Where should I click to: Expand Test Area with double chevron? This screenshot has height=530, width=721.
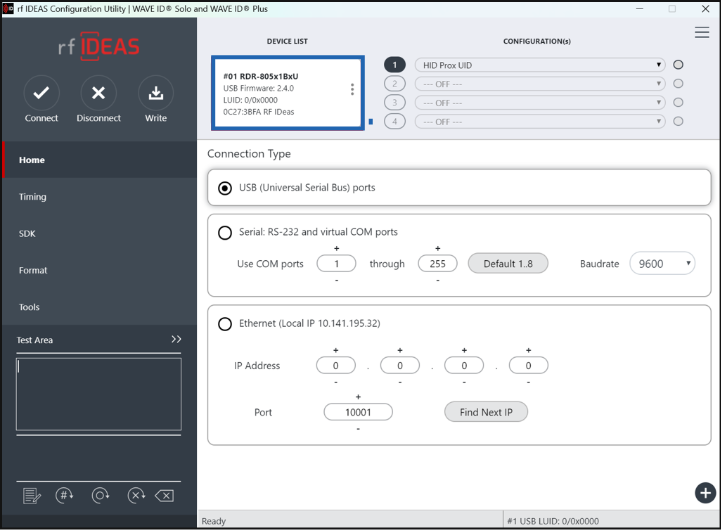point(176,339)
